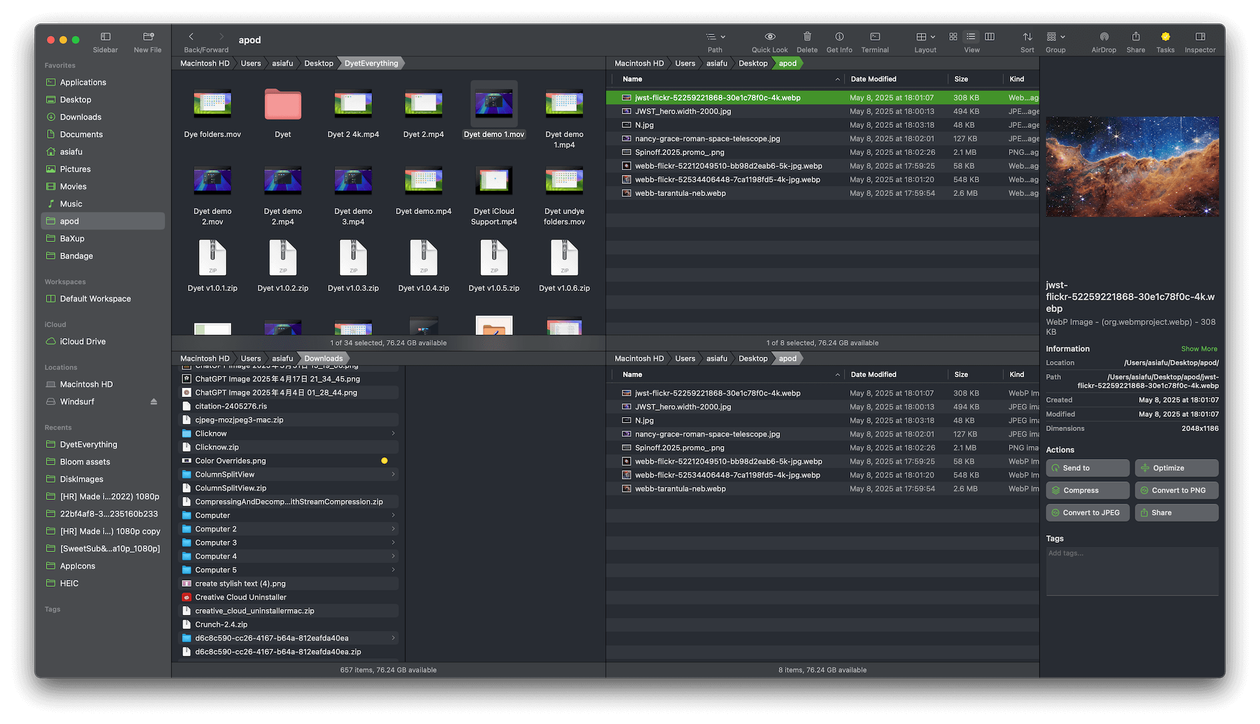Click yellow tag dot on Color Overrides.png
Image resolution: width=1260 pixels, height=724 pixels.
pyautogui.click(x=384, y=461)
